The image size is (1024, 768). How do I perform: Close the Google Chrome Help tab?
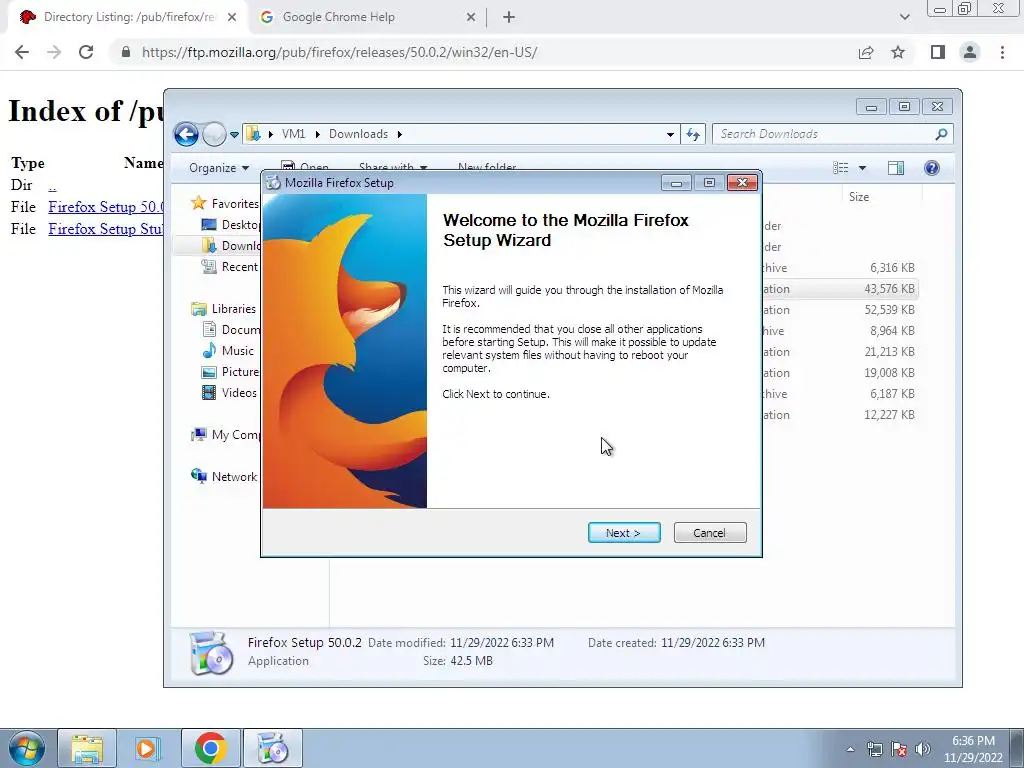471,17
